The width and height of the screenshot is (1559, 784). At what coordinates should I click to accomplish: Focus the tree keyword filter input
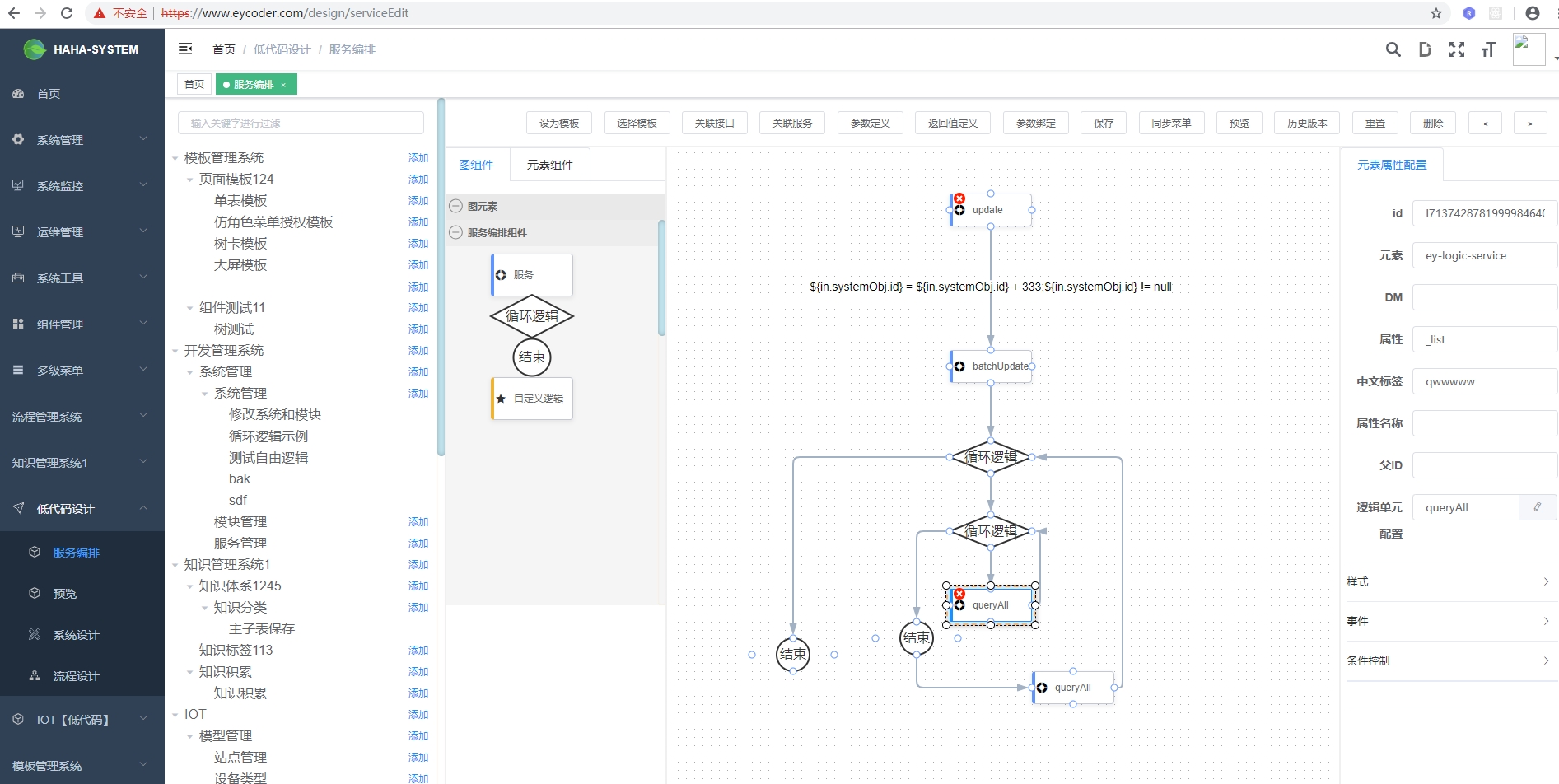point(301,123)
